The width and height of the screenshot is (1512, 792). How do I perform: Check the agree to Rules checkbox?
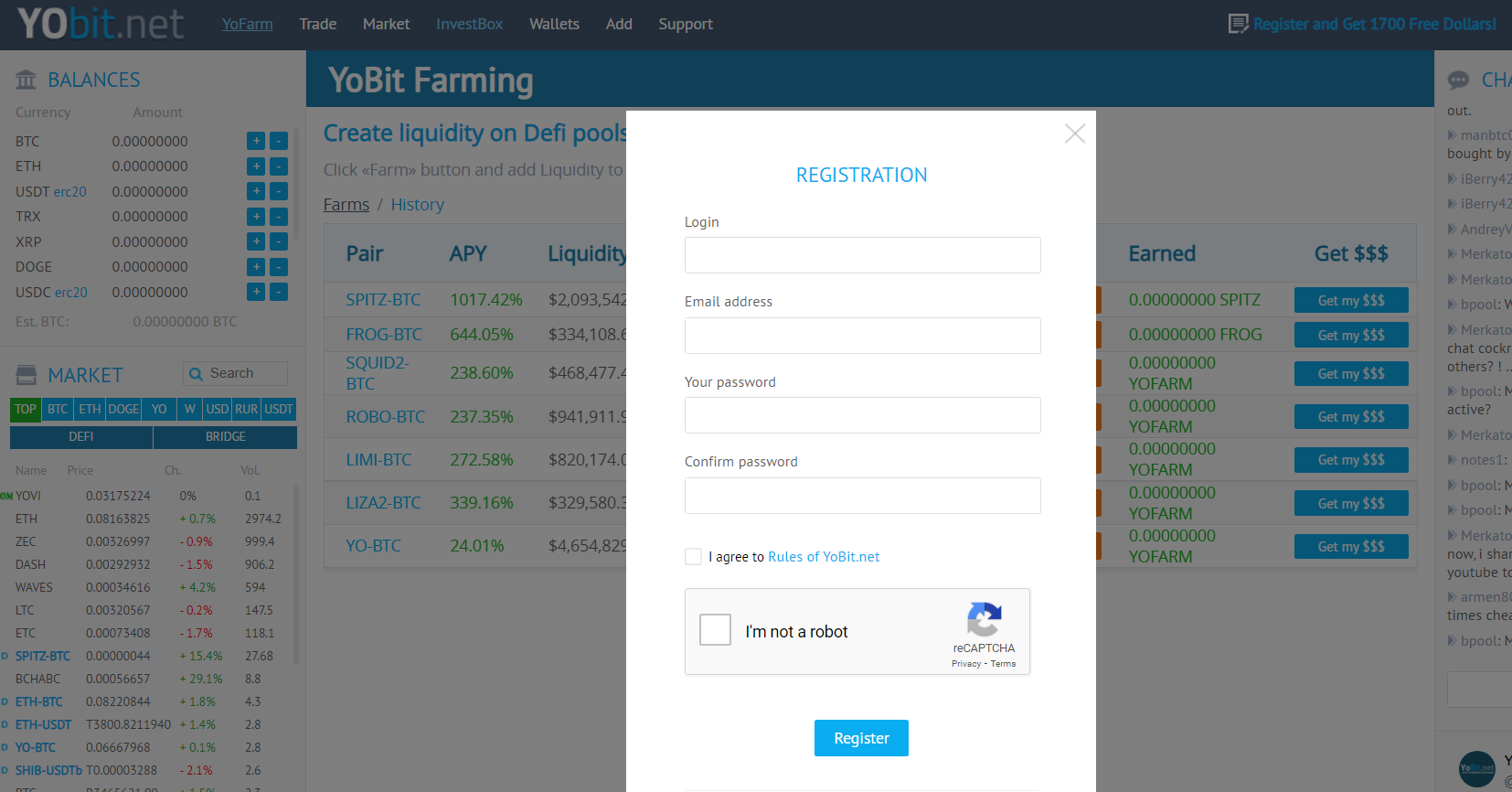coord(694,556)
